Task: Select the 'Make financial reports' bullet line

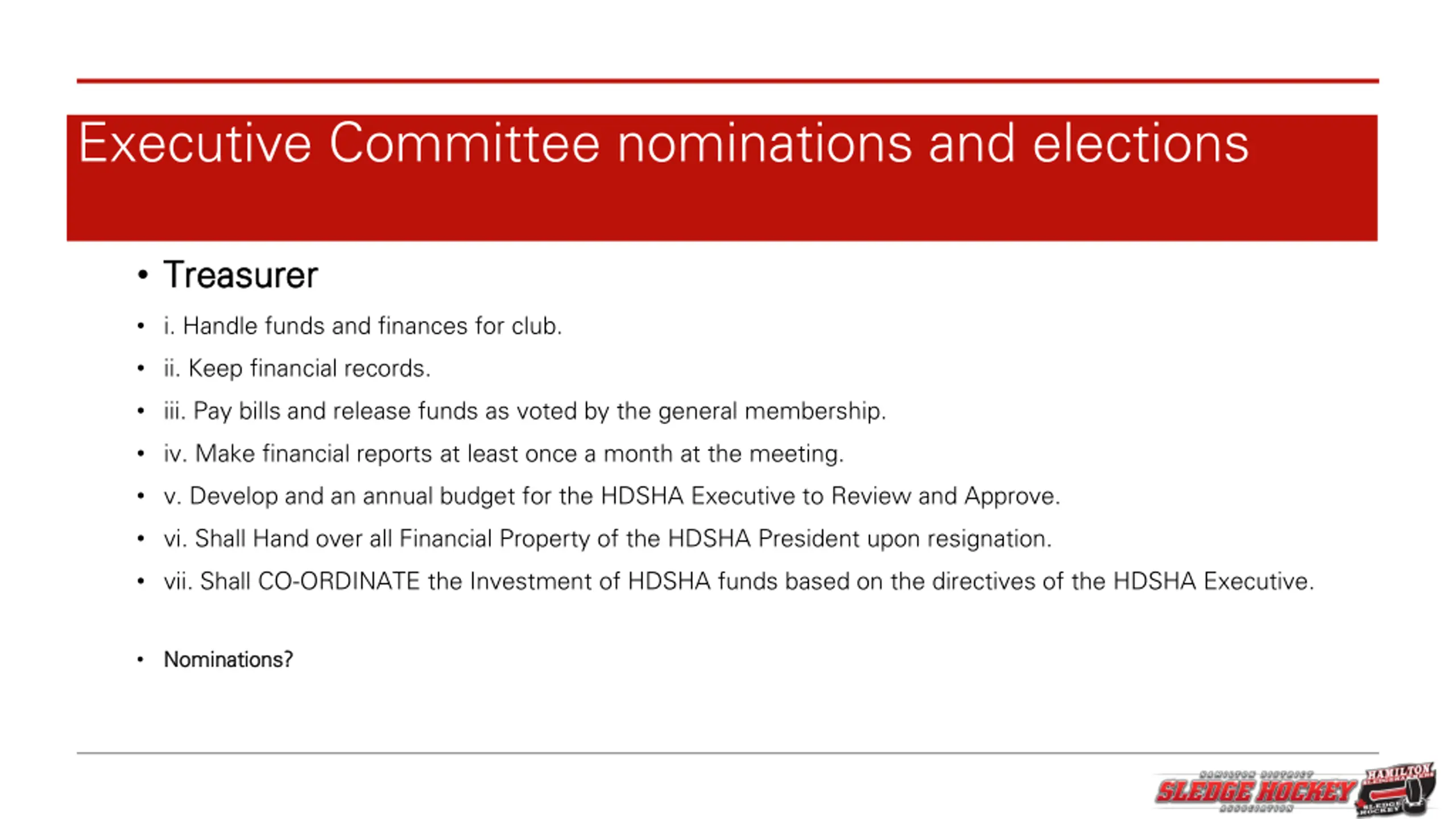Action: tap(503, 454)
